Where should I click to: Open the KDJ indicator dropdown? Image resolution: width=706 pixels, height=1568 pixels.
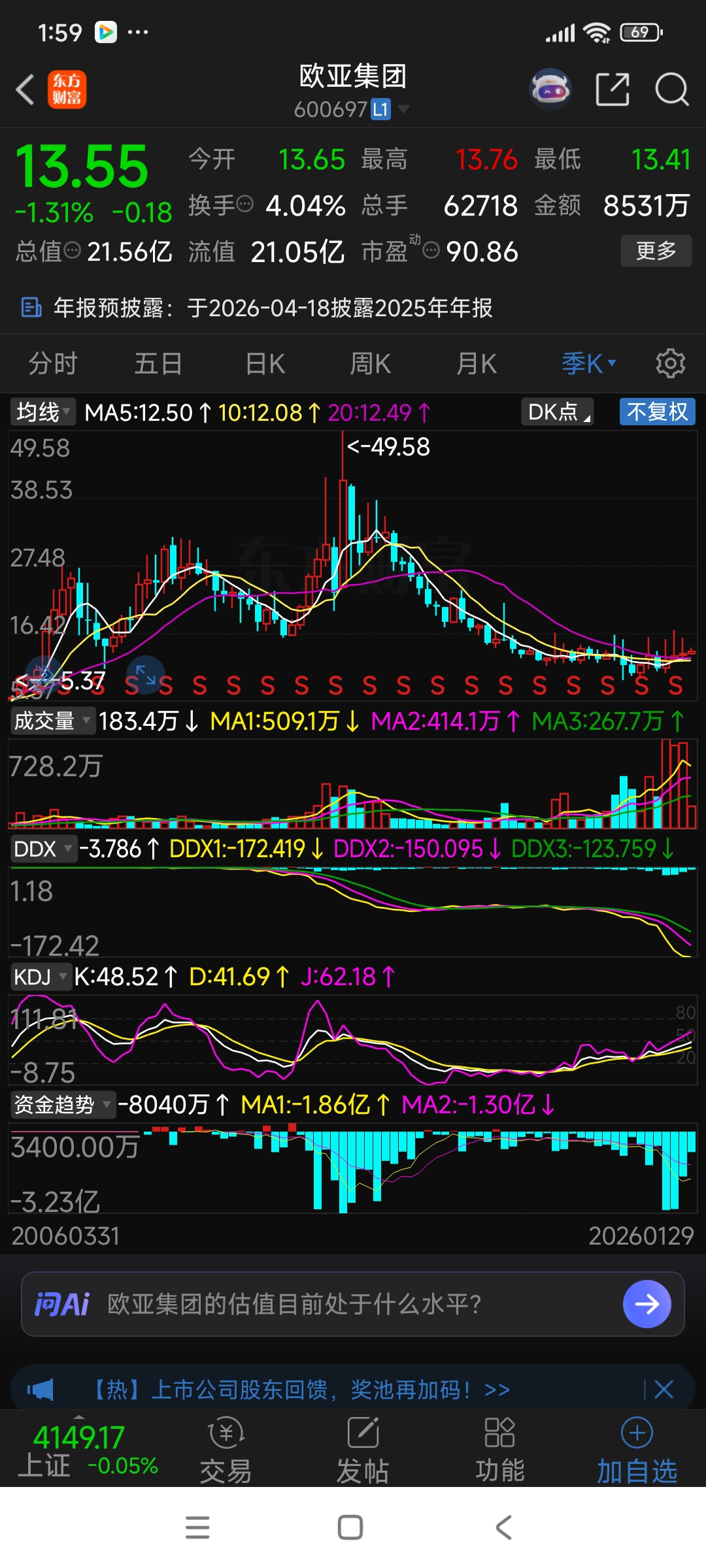coord(41,977)
